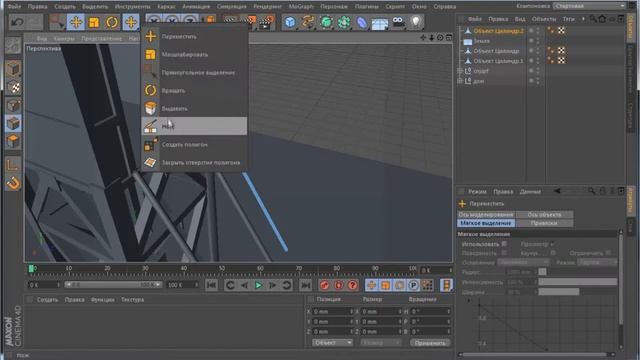Screen dimensions: 640x360
Task: Toggle the snapping magnet icon in left sidebar
Action: [x=13, y=183]
